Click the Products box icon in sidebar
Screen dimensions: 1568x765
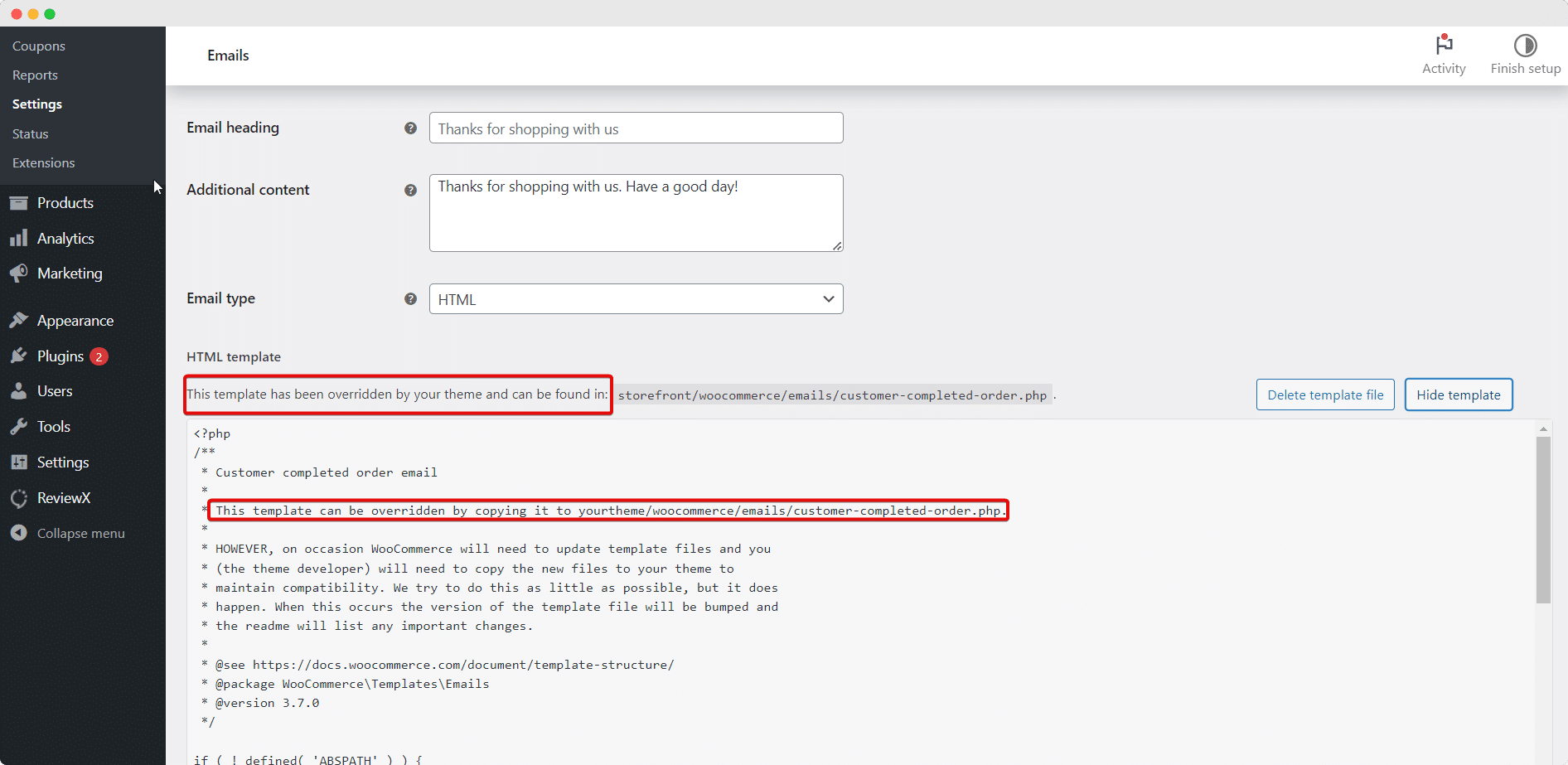point(18,203)
